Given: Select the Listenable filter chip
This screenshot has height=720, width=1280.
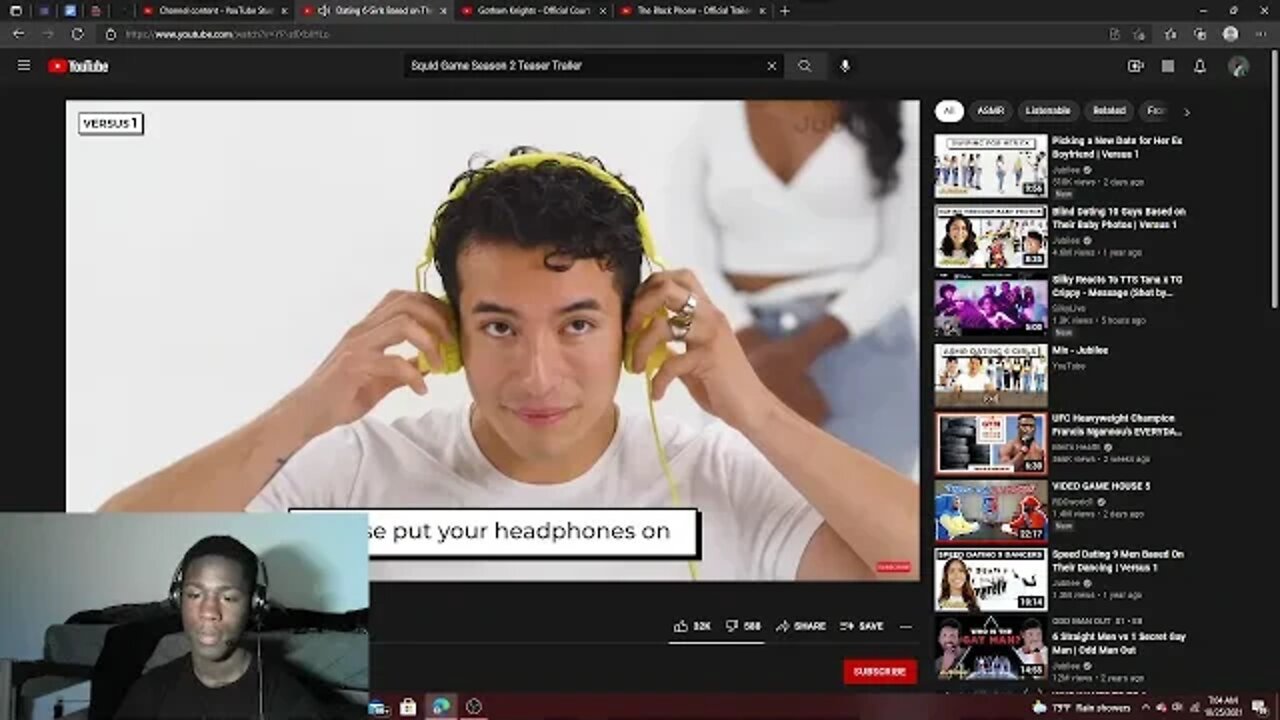Looking at the screenshot, I should (x=1048, y=111).
